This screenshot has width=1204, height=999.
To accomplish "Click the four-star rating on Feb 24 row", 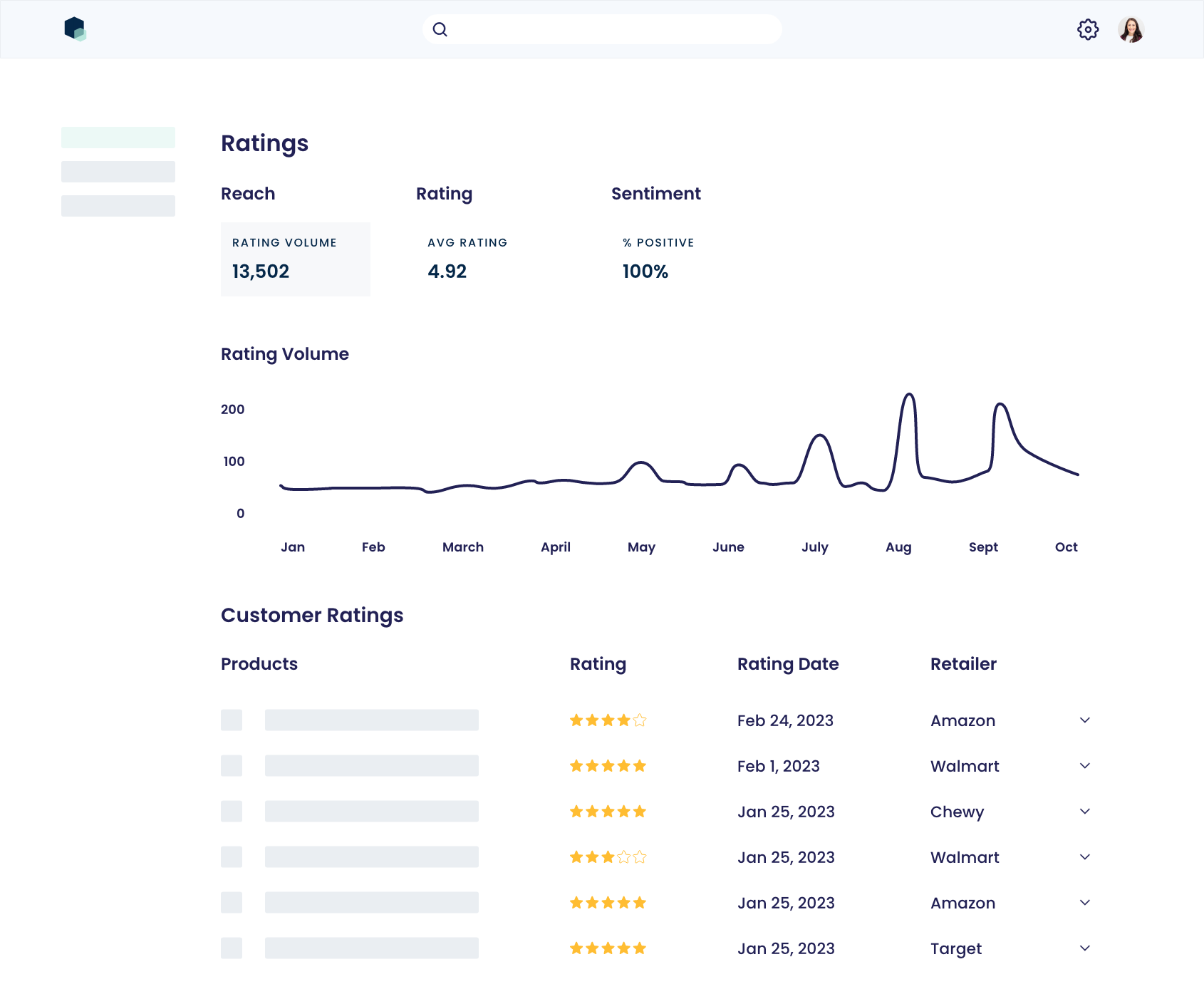I will click(x=608, y=720).
